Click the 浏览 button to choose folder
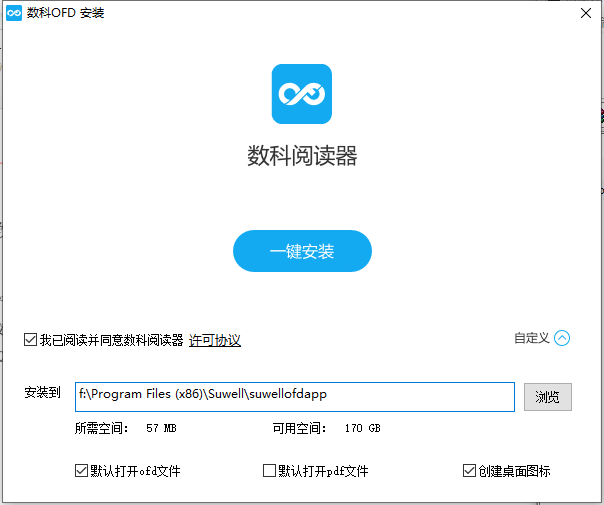The width and height of the screenshot is (604, 505). pyautogui.click(x=547, y=397)
